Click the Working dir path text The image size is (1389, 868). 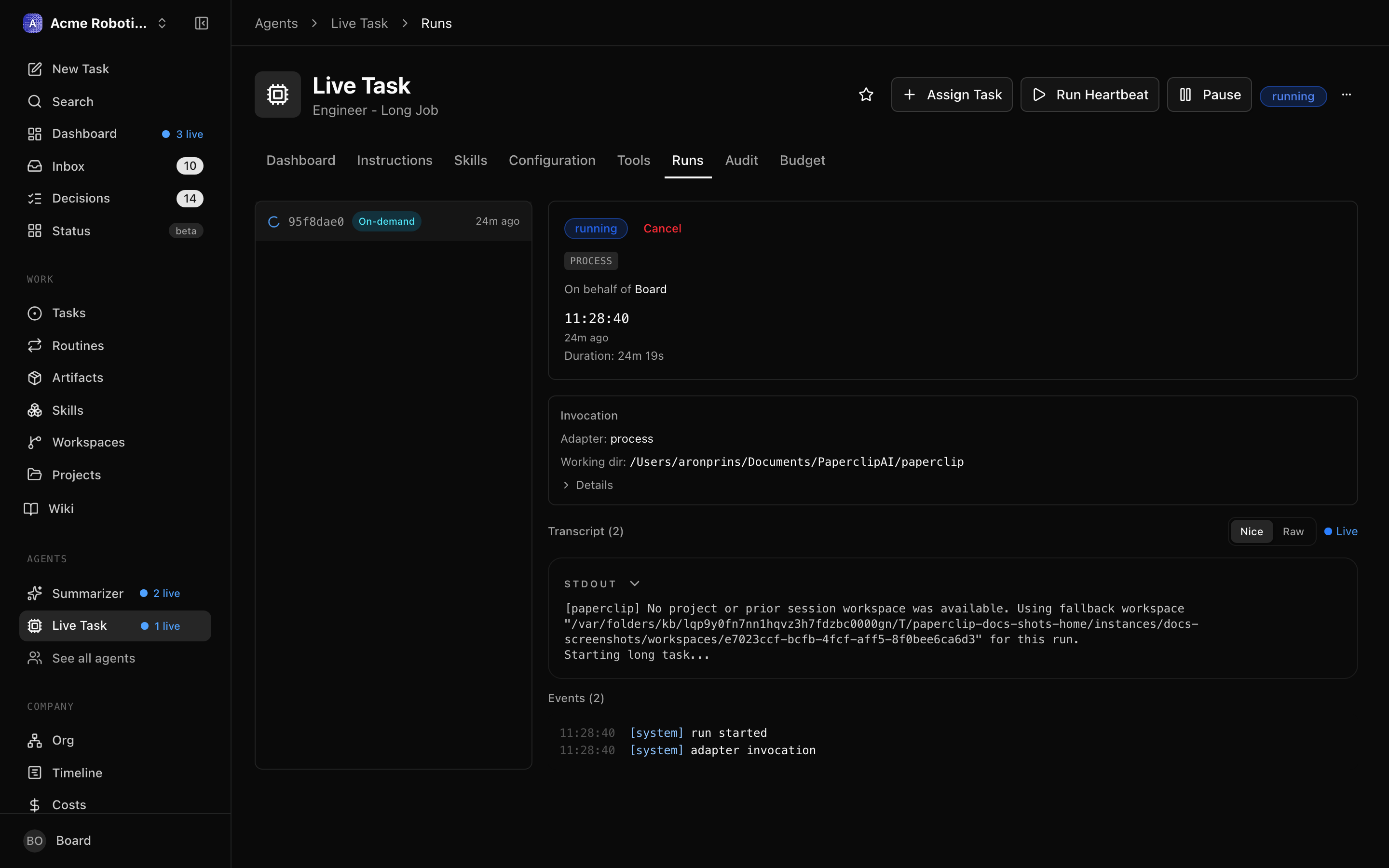797,462
